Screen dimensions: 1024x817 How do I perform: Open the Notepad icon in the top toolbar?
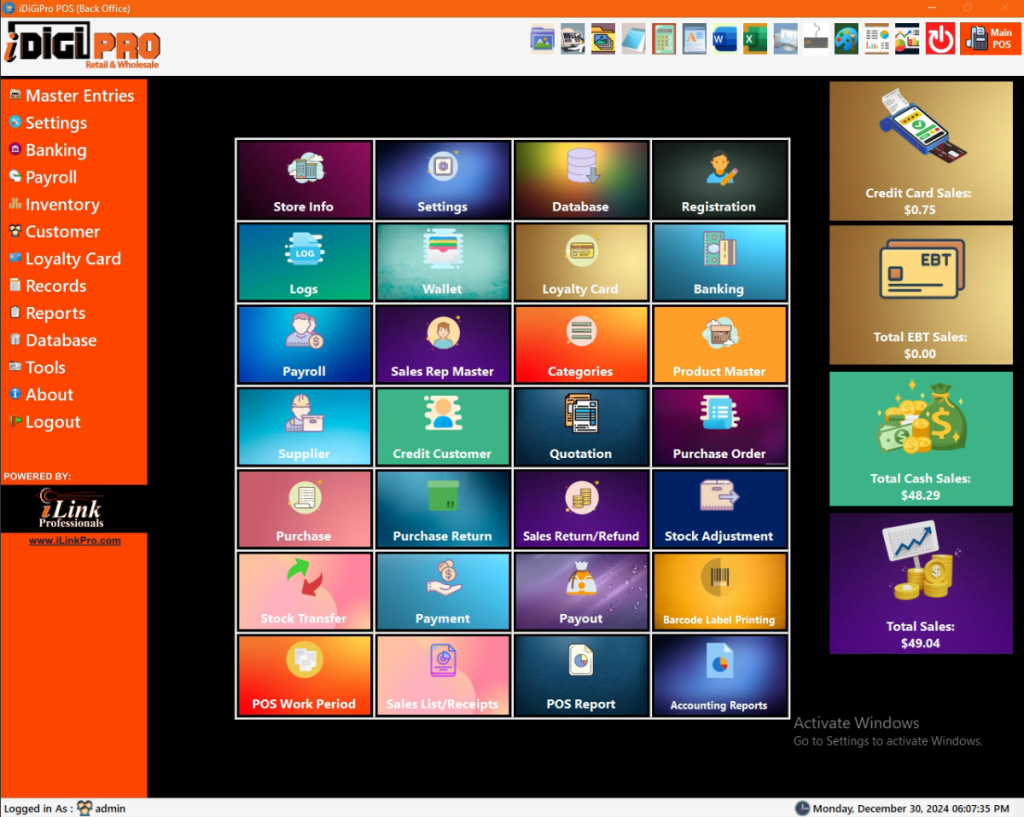tap(633, 39)
